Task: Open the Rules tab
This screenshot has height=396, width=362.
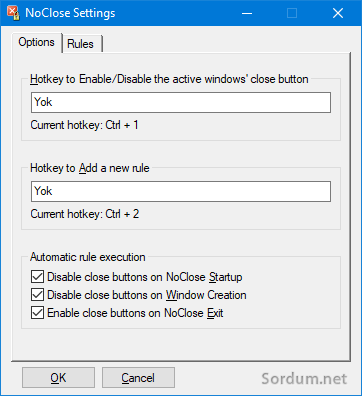Action: click(x=81, y=44)
